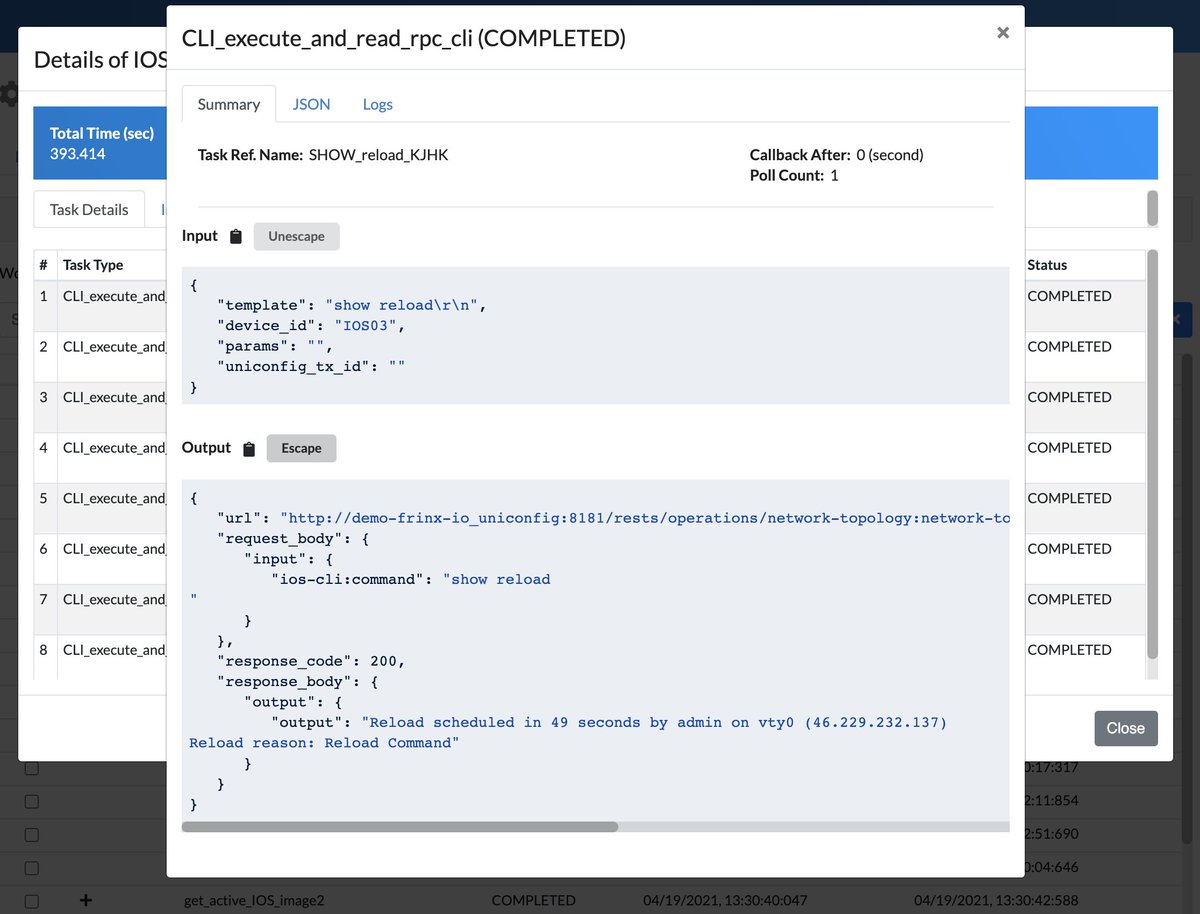
Task: Click the Task Type column header
Action: (93, 265)
